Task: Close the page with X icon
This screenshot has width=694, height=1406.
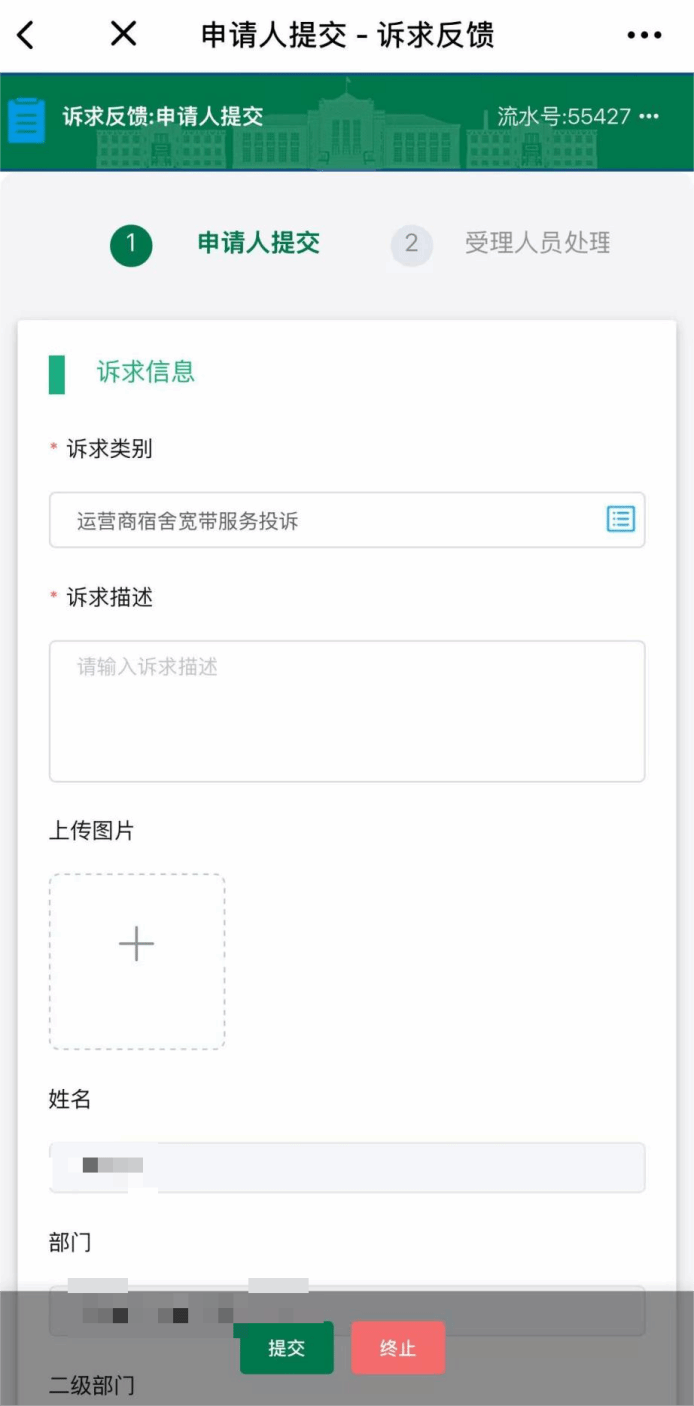Action: pyautogui.click(x=123, y=35)
